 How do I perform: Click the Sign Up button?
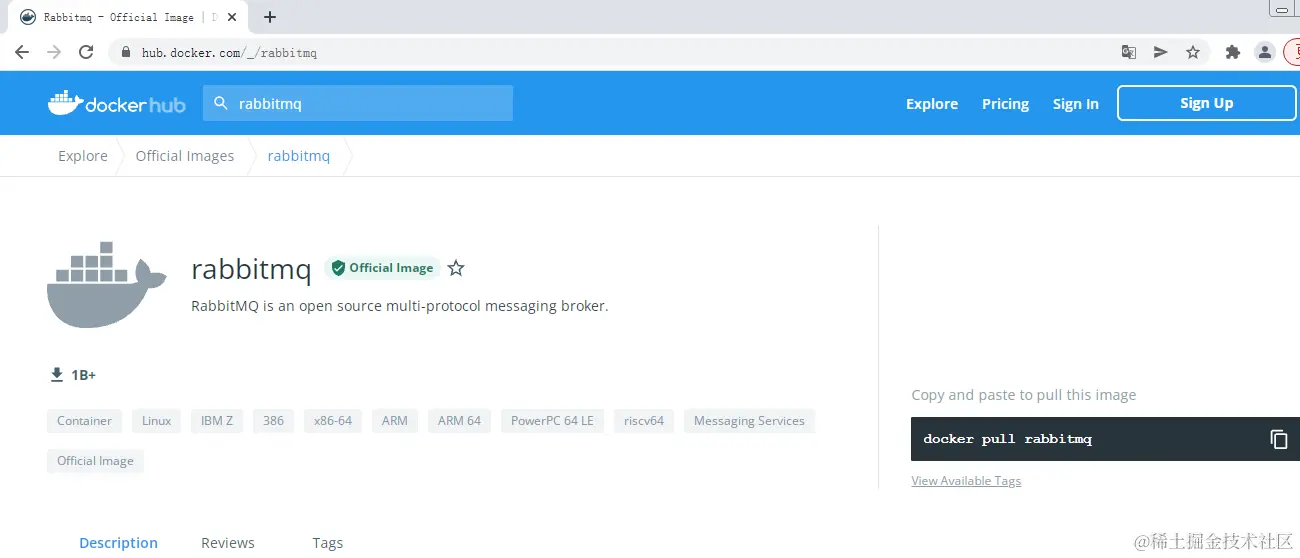[1206, 103]
